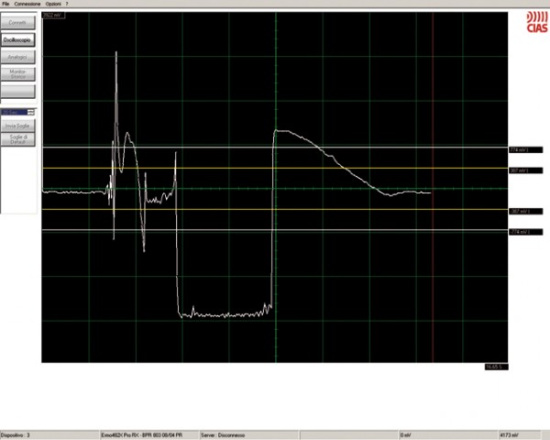The height and width of the screenshot is (440, 550).
Task: Open the Connessione menu
Action: [x=27, y=4]
